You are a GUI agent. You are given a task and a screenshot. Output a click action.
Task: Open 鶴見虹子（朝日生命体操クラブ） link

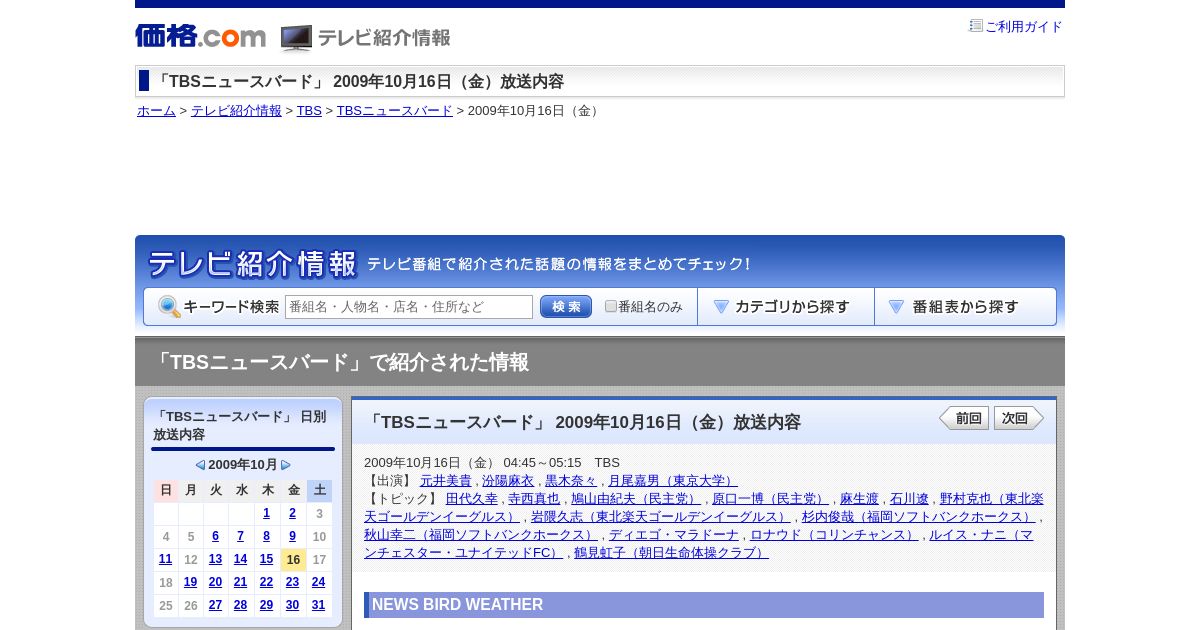coord(671,553)
